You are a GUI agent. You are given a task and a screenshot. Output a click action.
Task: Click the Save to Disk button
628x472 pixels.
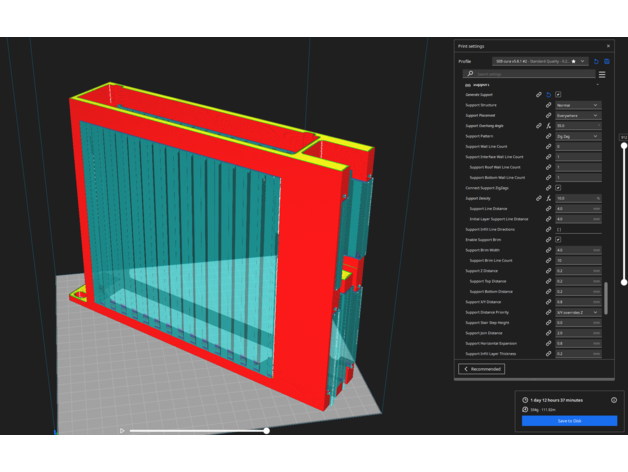pyautogui.click(x=569, y=421)
